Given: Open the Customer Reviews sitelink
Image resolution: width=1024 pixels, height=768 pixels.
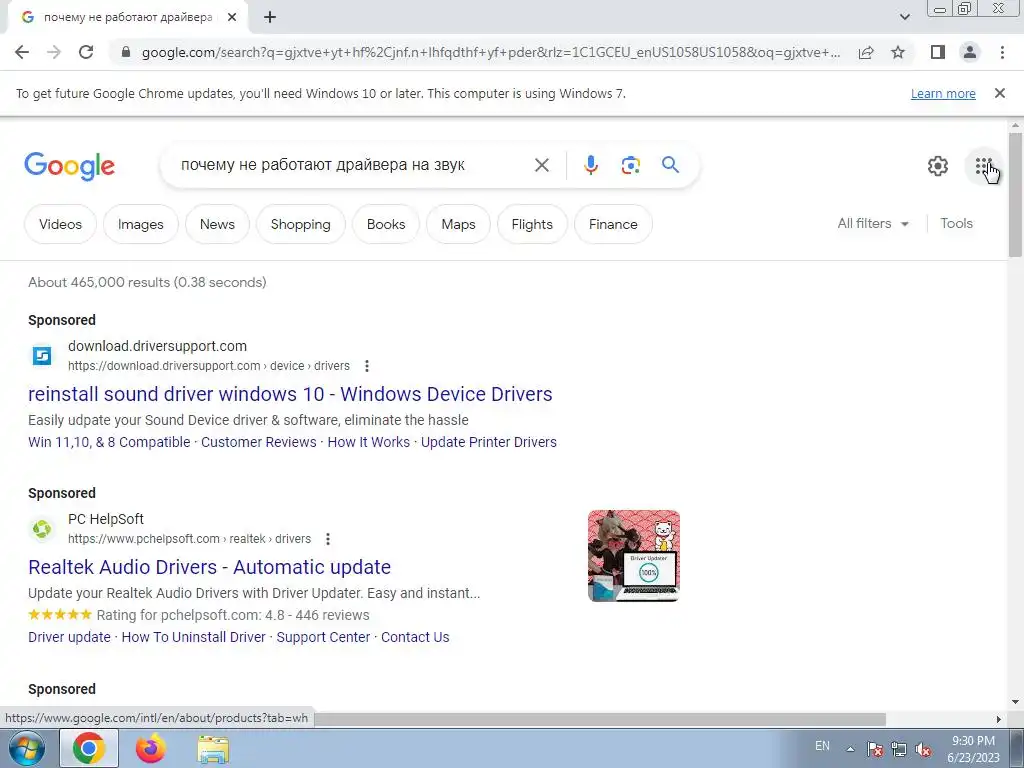Looking at the screenshot, I should click(x=259, y=442).
